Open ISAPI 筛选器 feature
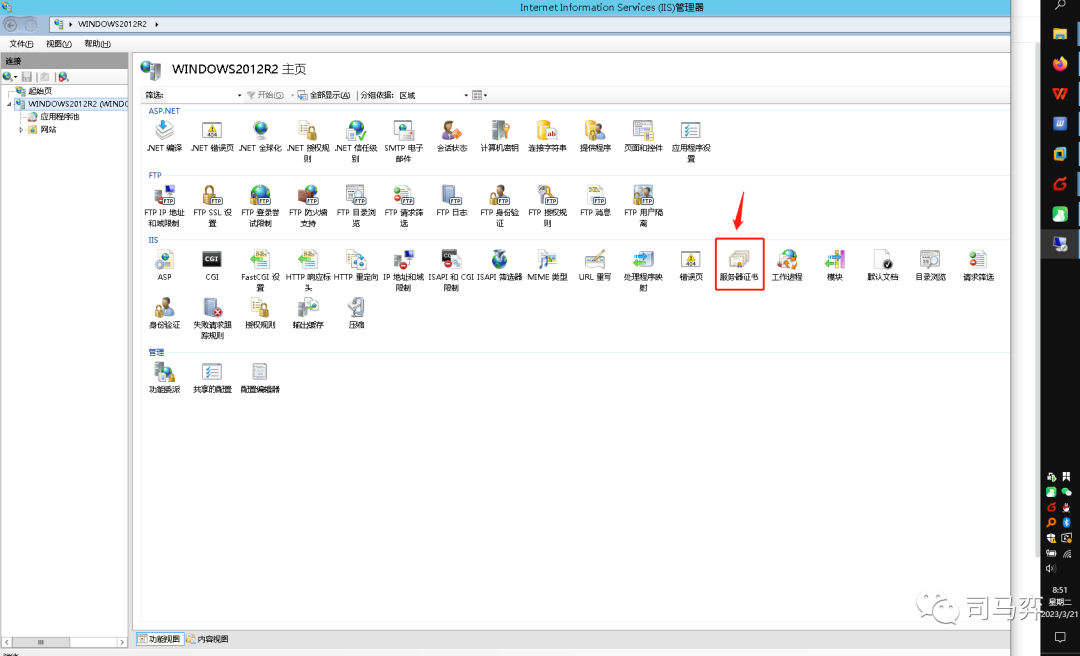The width and height of the screenshot is (1080, 656). pyautogui.click(x=499, y=265)
